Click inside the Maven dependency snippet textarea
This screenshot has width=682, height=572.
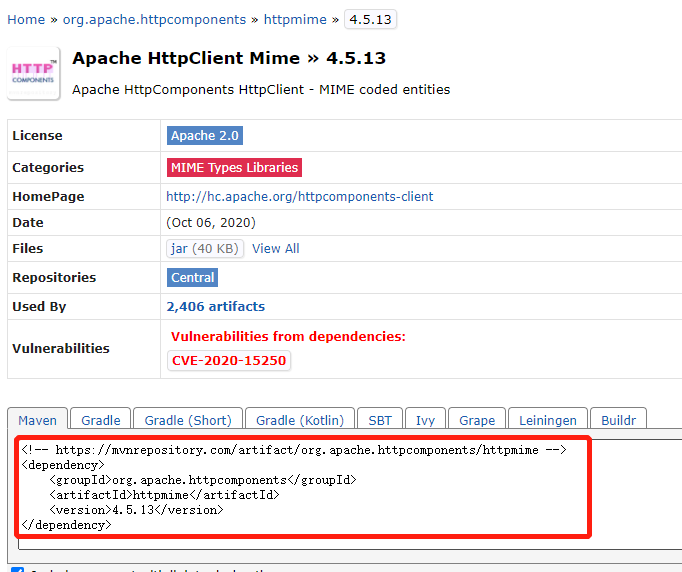[350, 495]
